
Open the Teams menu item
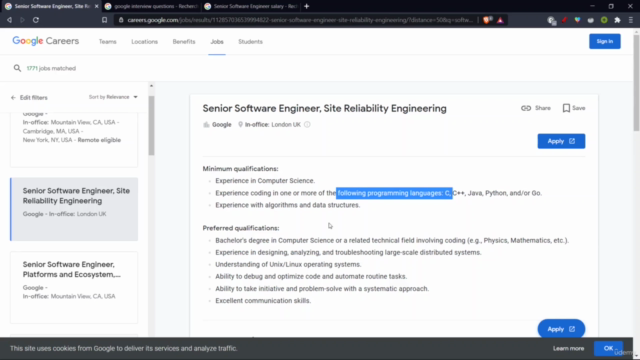point(108,42)
